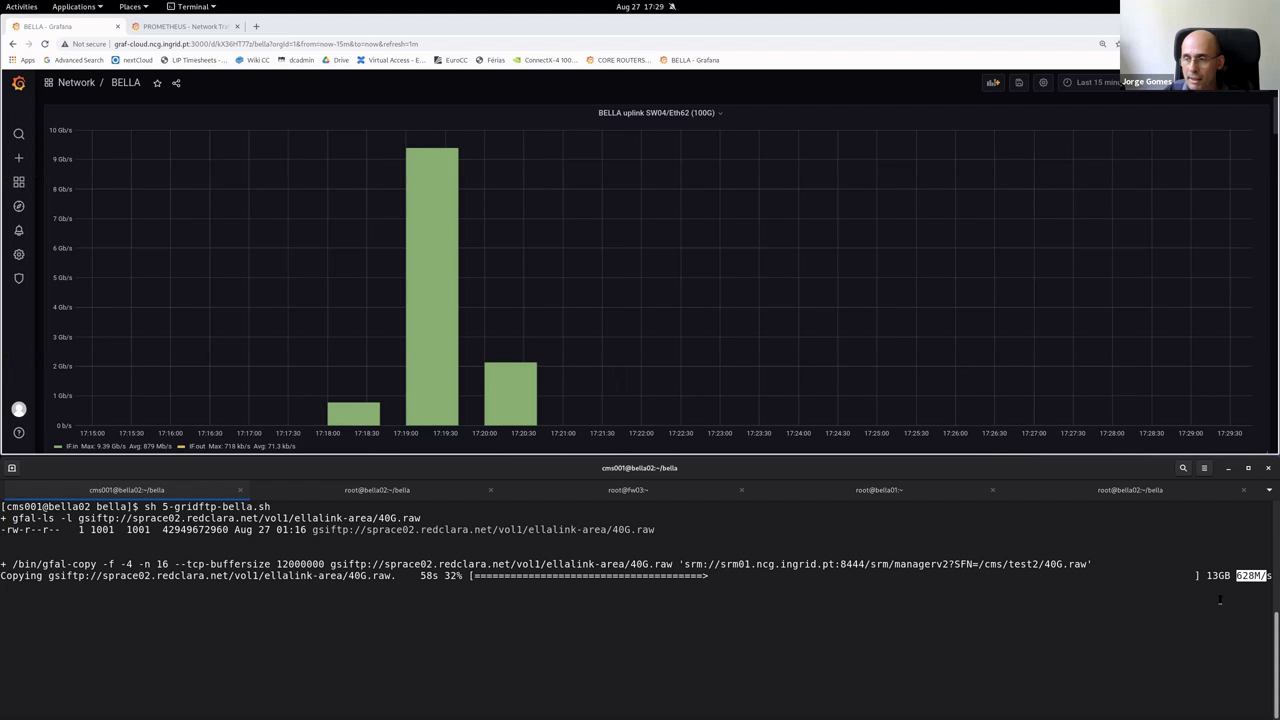Open the LIP Timesheets bookmark
This screenshot has height=720, width=1280.
[x=194, y=60]
